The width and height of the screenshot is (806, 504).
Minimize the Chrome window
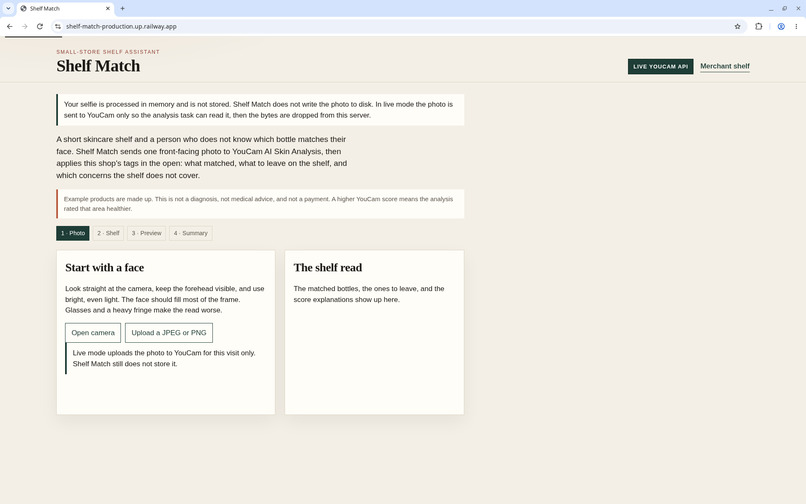click(x=771, y=8)
